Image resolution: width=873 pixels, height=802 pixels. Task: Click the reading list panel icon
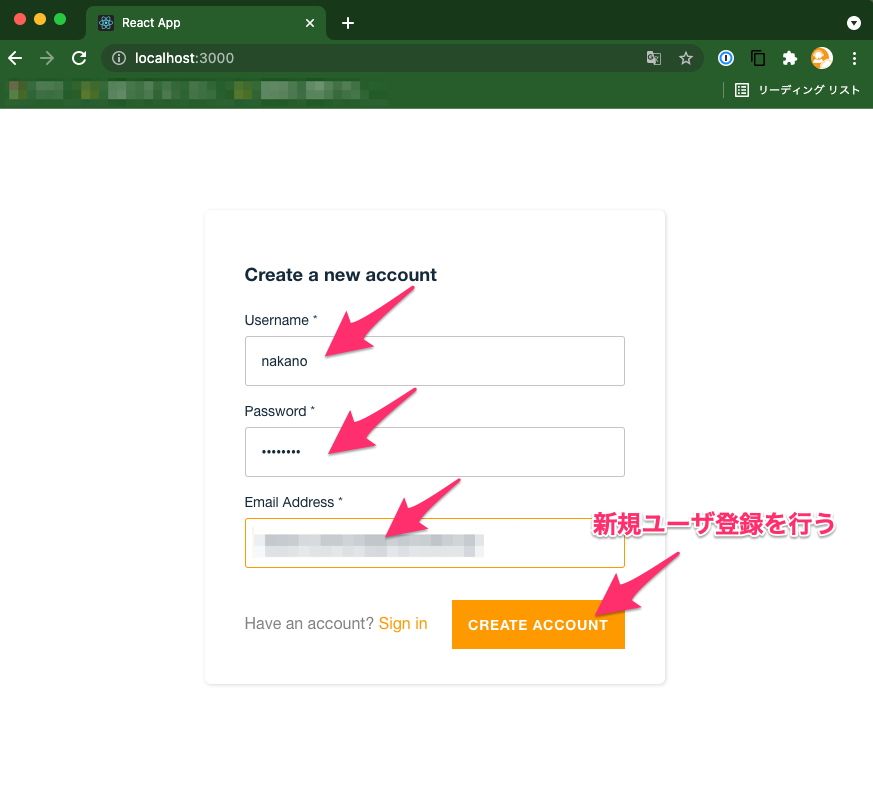coord(741,89)
